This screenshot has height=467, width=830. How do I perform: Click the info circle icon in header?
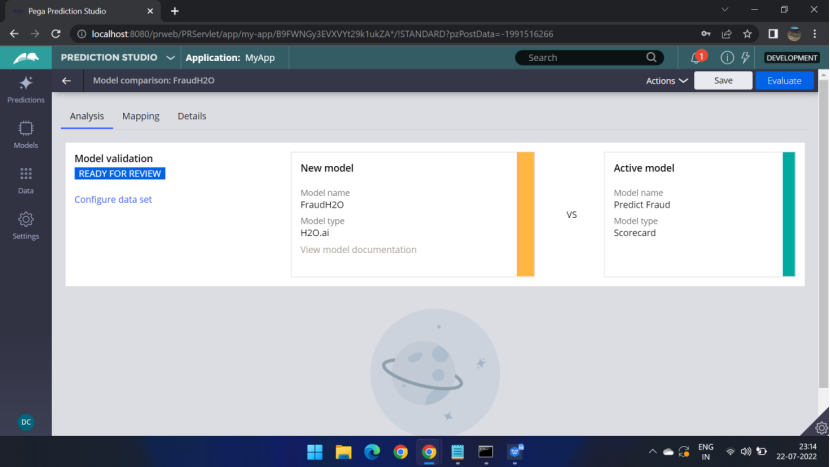pyautogui.click(x=727, y=57)
